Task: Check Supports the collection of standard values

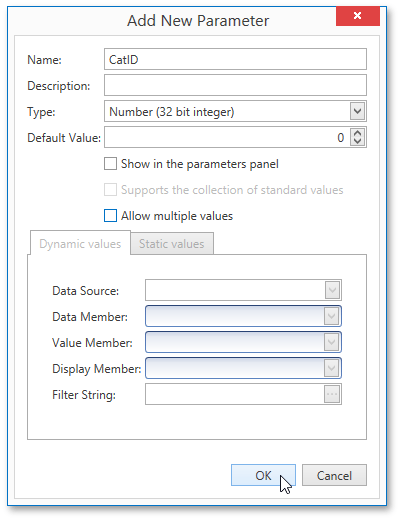Action: [x=110, y=190]
